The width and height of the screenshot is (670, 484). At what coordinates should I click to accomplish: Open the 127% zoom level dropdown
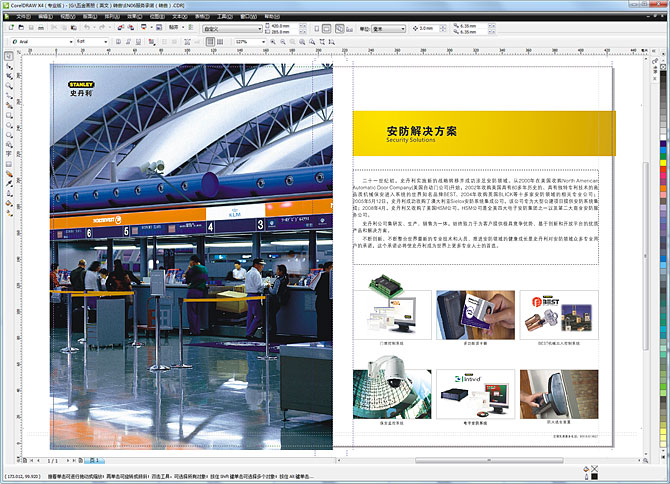pyautogui.click(x=262, y=40)
